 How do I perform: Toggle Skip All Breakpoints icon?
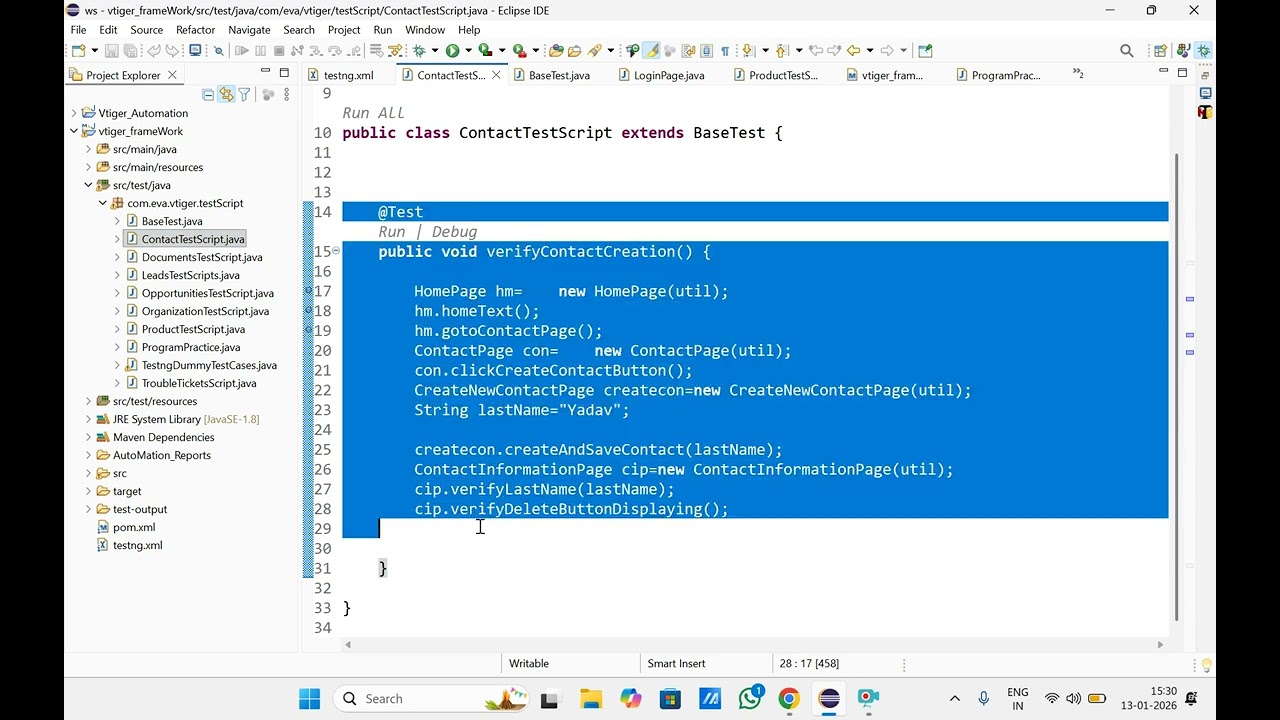click(x=218, y=50)
